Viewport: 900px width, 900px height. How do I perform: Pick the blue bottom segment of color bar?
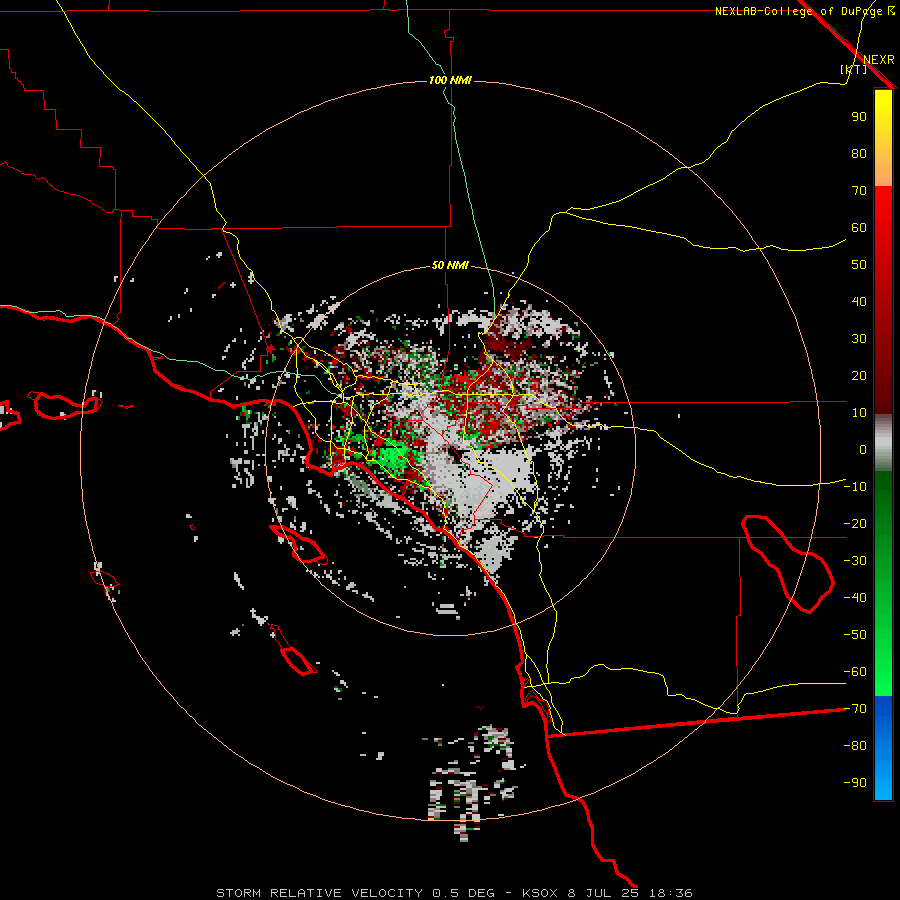883,748
